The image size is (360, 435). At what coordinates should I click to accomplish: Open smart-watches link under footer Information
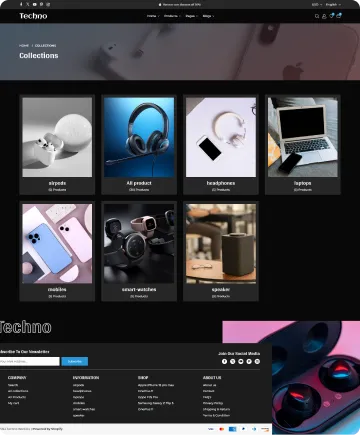pyautogui.click(x=84, y=409)
